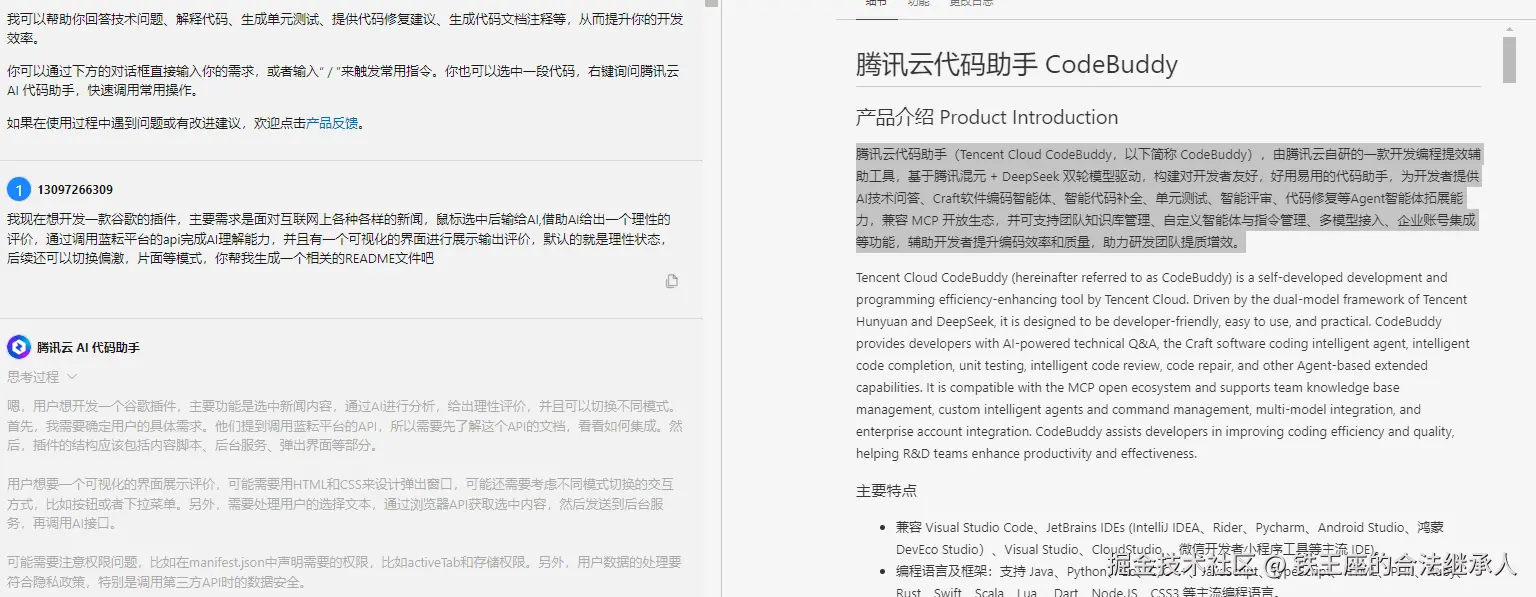Viewport: 1536px width, 597px height.
Task: Click the blue user avatar numbered 1
Action: 19,189
